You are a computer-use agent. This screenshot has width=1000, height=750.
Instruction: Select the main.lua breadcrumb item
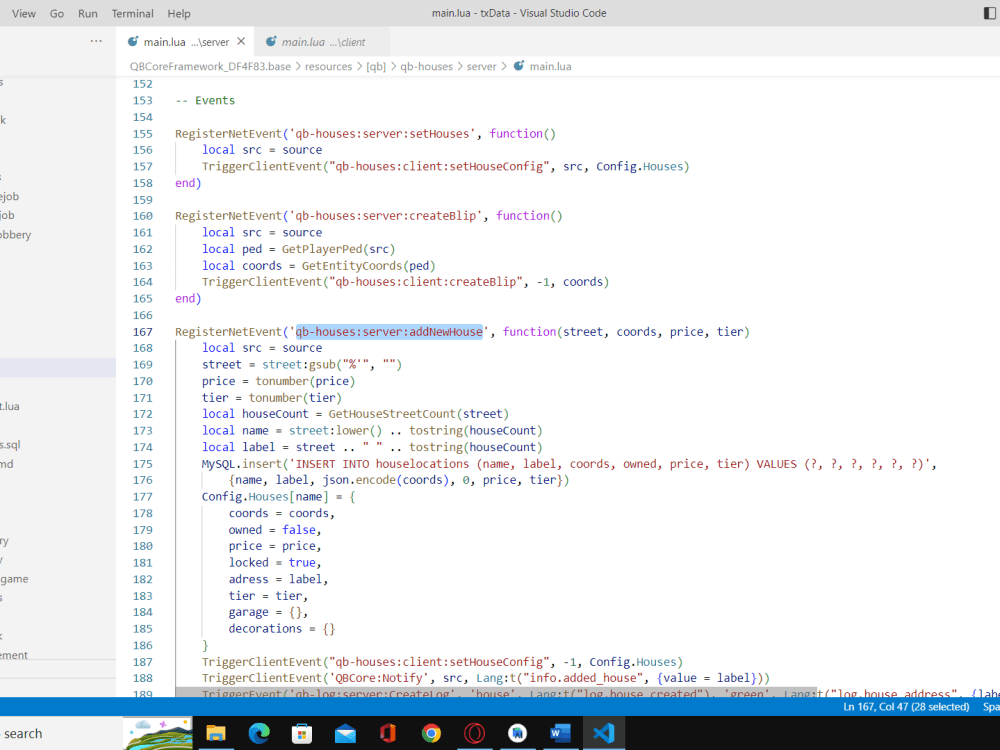[550, 66]
